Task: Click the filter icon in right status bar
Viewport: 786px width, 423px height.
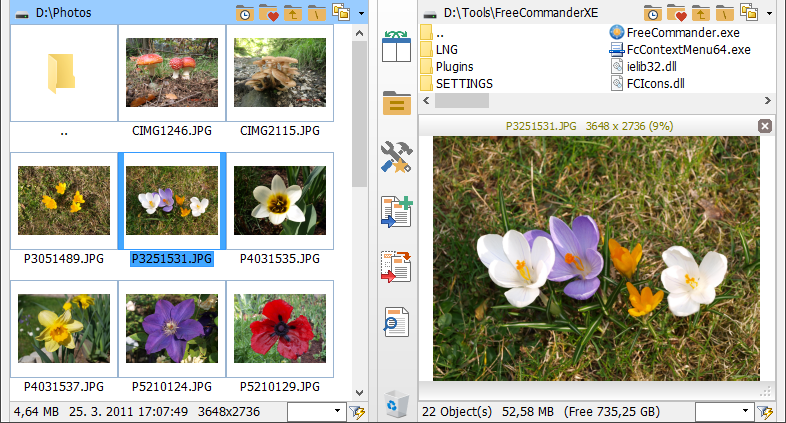Action: pos(765,412)
